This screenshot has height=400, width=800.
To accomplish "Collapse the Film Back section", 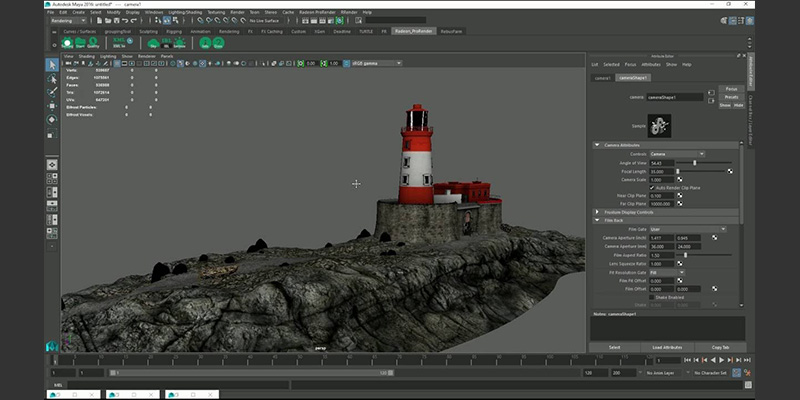I will [x=597, y=220].
